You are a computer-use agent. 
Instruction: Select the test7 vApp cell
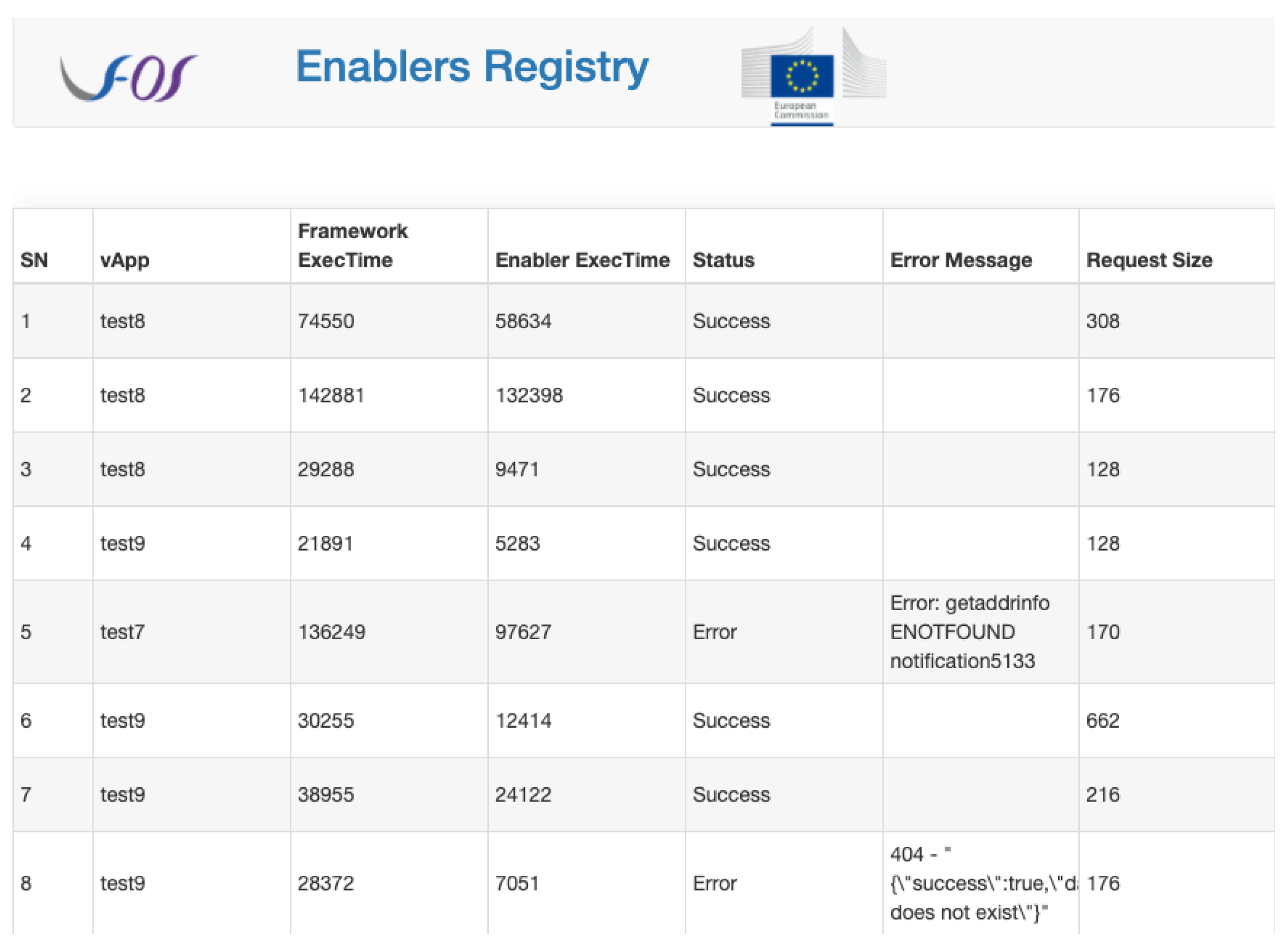[x=123, y=632]
